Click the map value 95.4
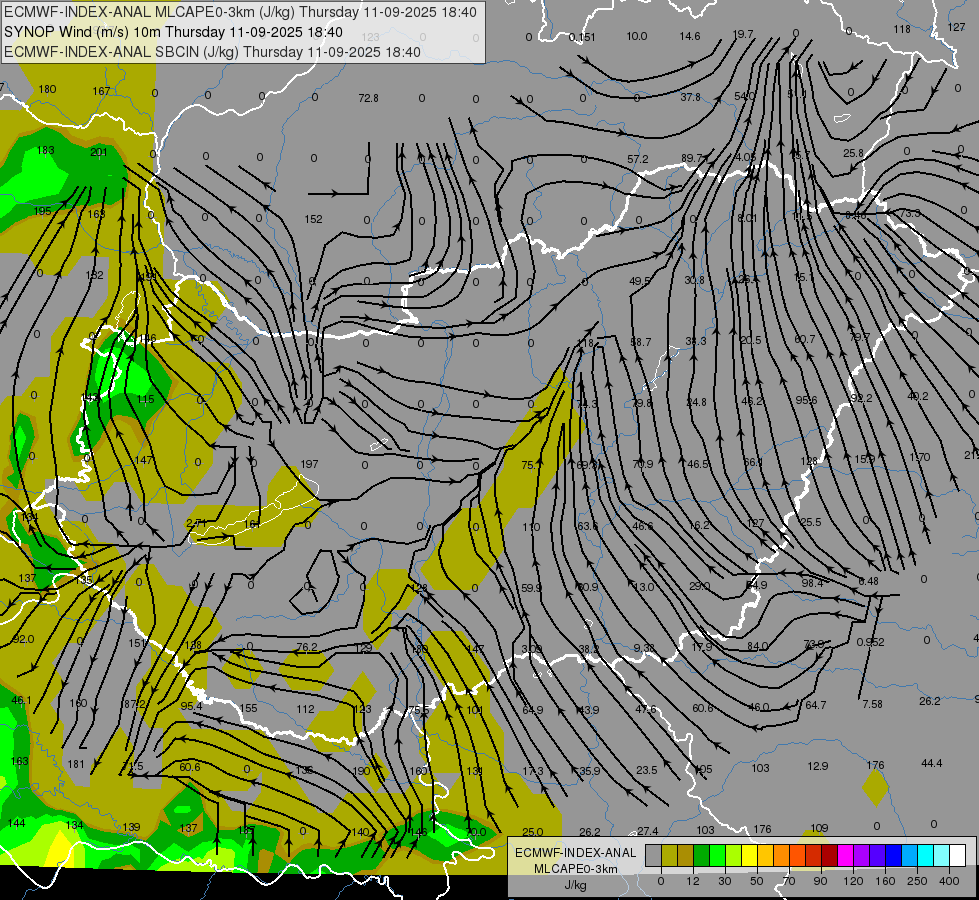The height and width of the screenshot is (900, 979). (x=191, y=706)
